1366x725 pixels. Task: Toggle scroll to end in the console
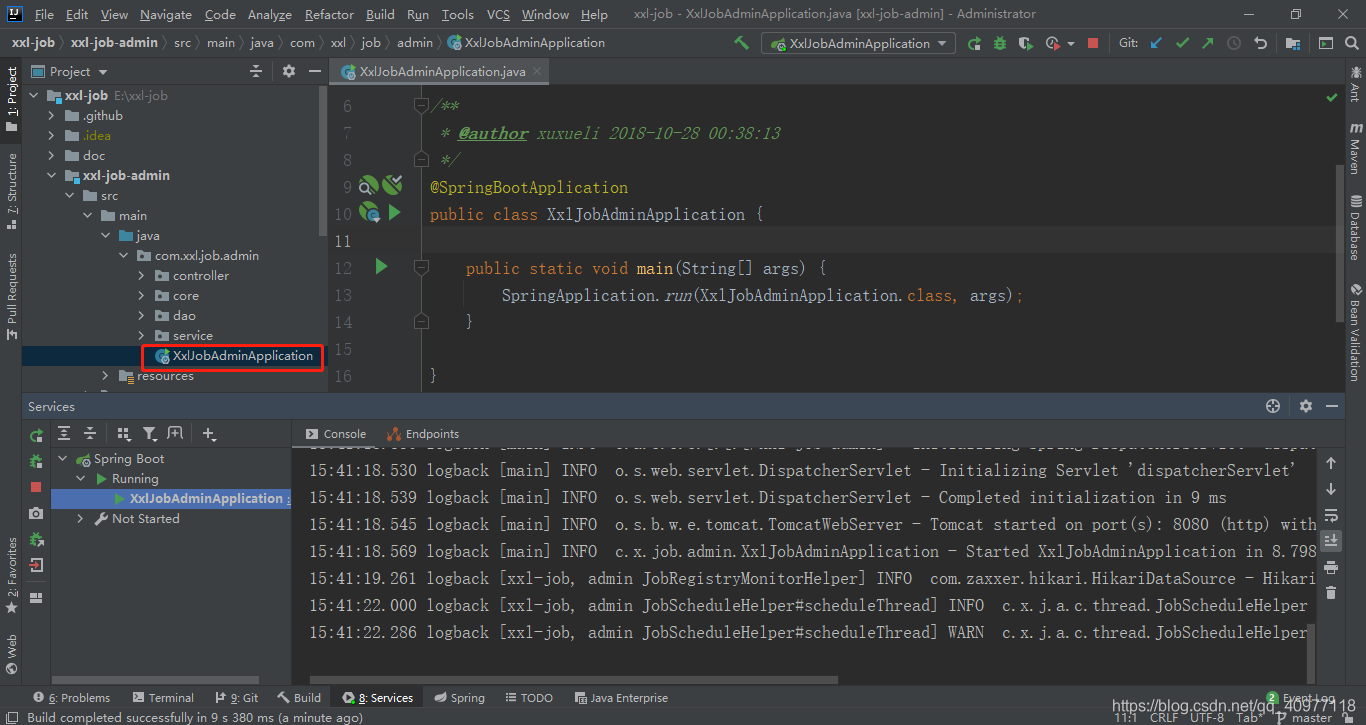click(1331, 541)
